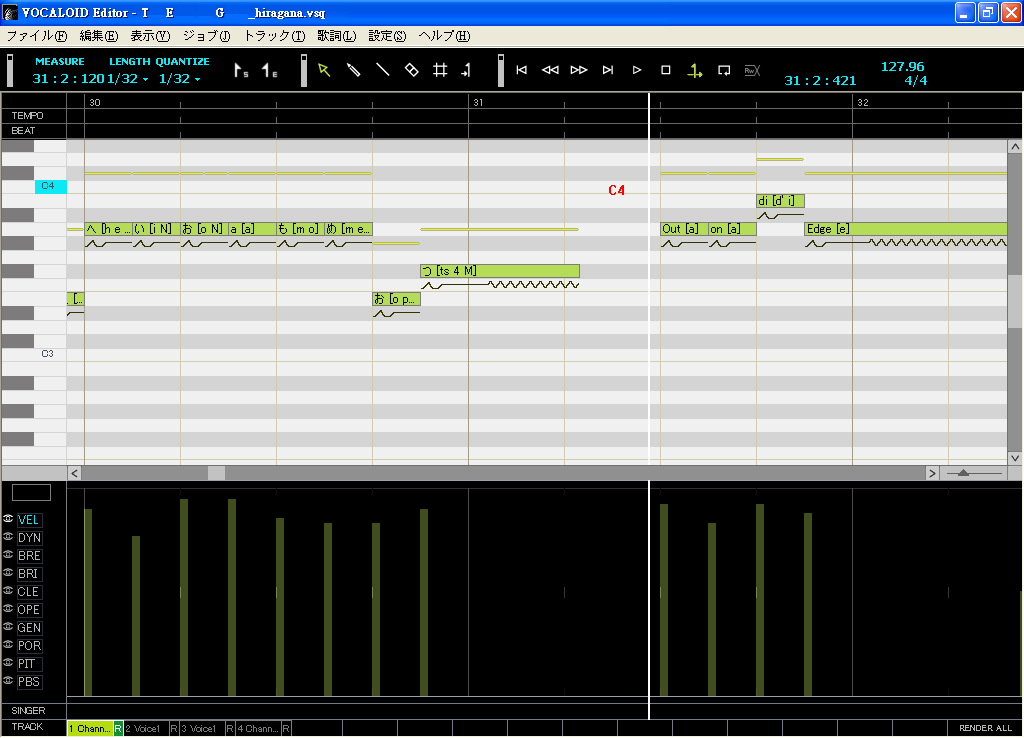Open the トラック(T) menu
The width and height of the screenshot is (1024, 738).
(x=274, y=36)
